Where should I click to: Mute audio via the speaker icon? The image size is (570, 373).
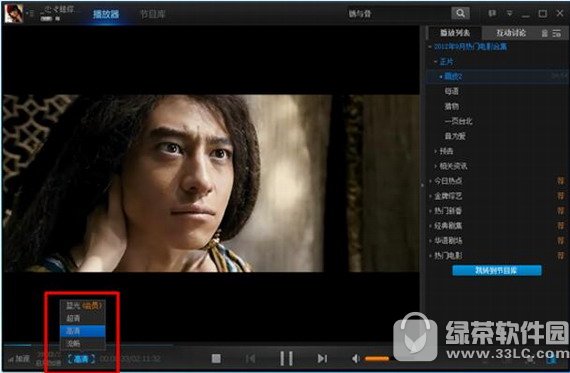tap(356, 359)
